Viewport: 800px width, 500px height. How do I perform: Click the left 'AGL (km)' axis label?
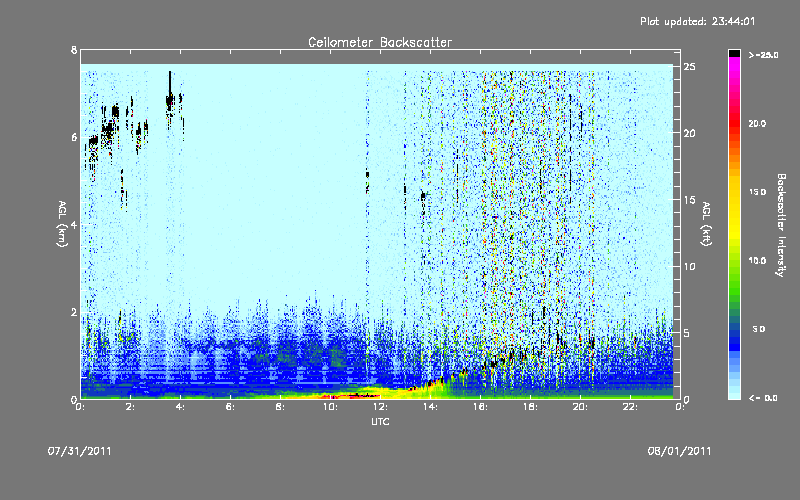[62, 224]
